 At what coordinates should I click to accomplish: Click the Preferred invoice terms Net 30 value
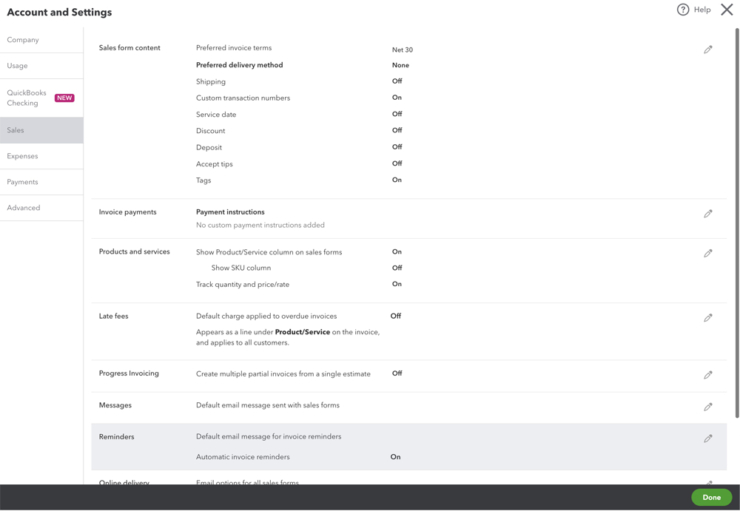pos(402,49)
